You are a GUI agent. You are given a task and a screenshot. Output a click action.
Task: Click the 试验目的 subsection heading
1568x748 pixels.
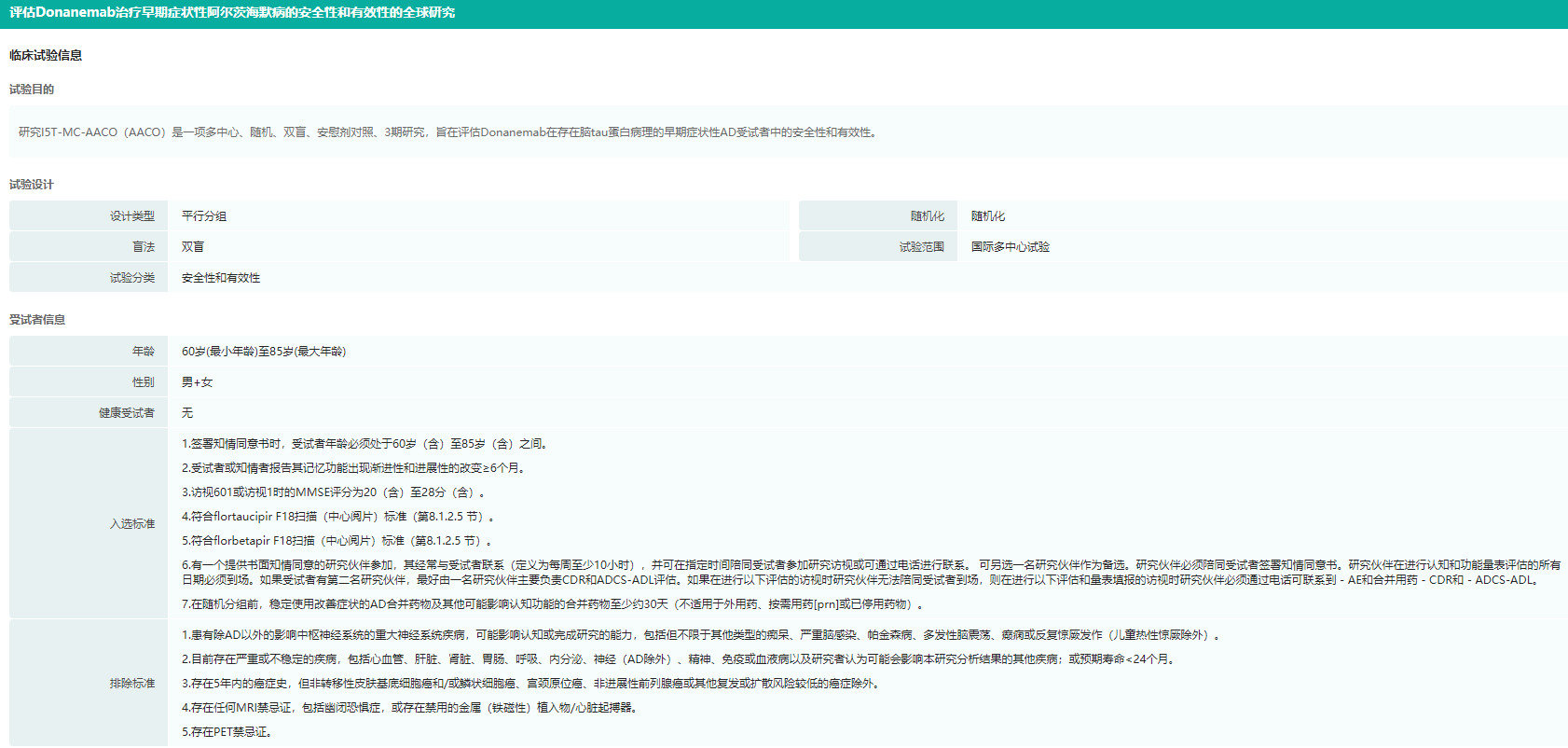point(32,90)
